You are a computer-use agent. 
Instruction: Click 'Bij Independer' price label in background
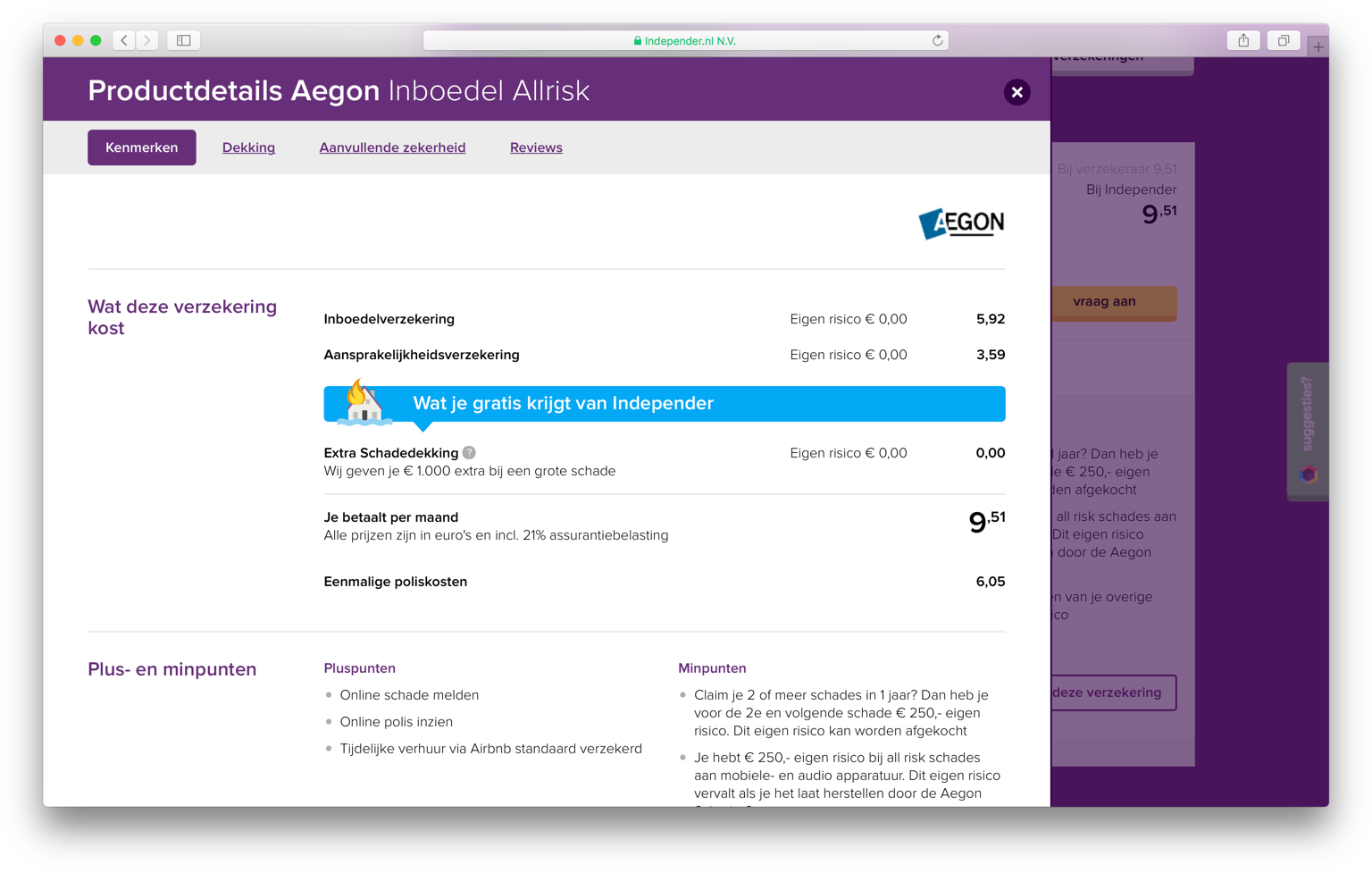coord(1131,189)
